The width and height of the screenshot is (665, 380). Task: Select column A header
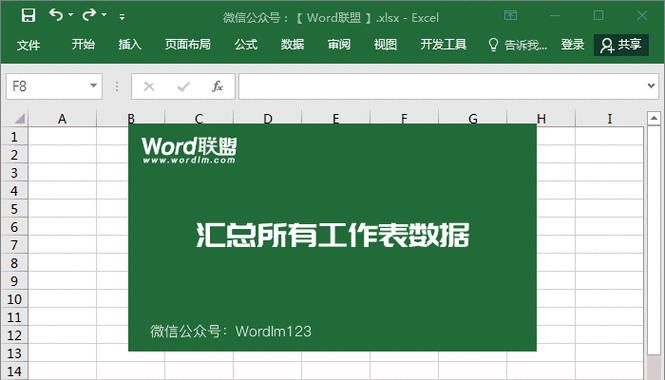tap(62, 119)
